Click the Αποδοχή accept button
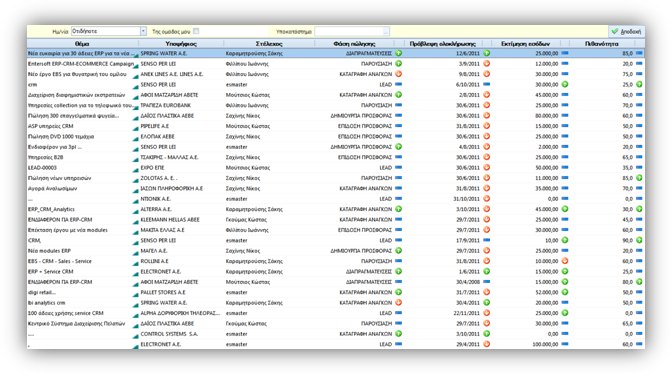The image size is (671, 373). (x=626, y=31)
